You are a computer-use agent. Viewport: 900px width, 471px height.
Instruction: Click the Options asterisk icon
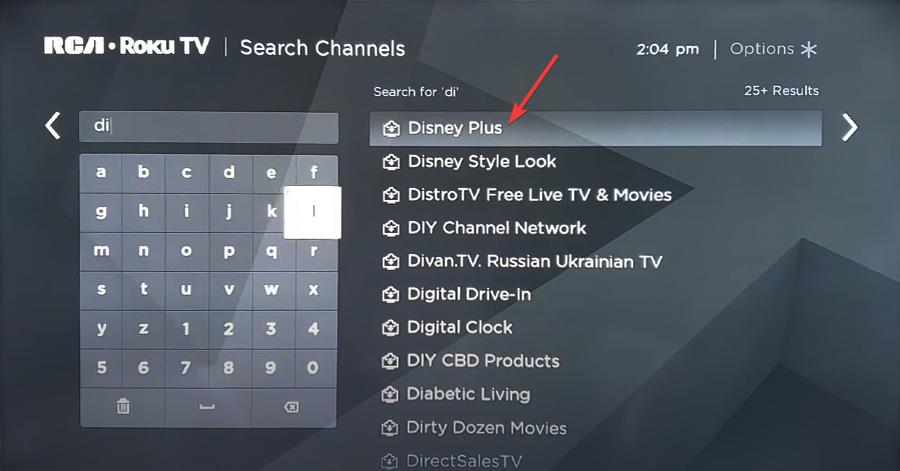(809, 49)
